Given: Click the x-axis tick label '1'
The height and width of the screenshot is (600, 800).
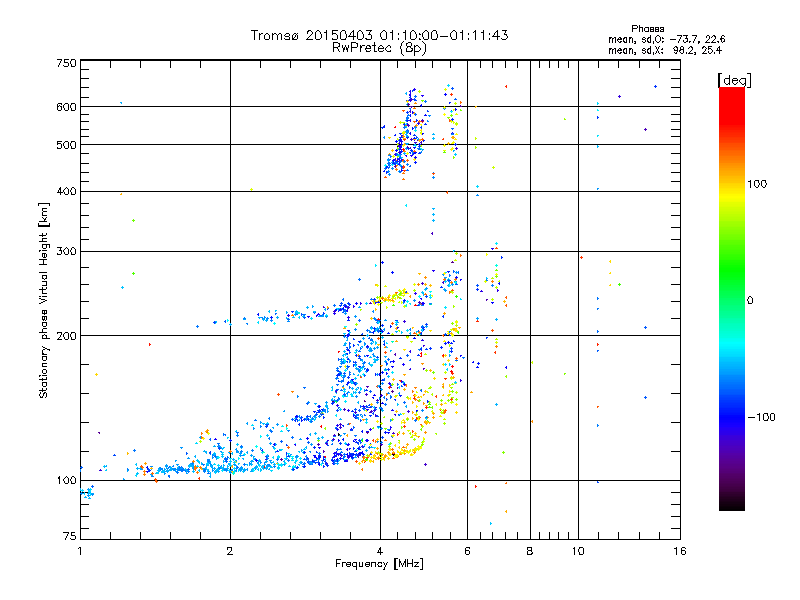Looking at the screenshot, I should click(x=80, y=551).
